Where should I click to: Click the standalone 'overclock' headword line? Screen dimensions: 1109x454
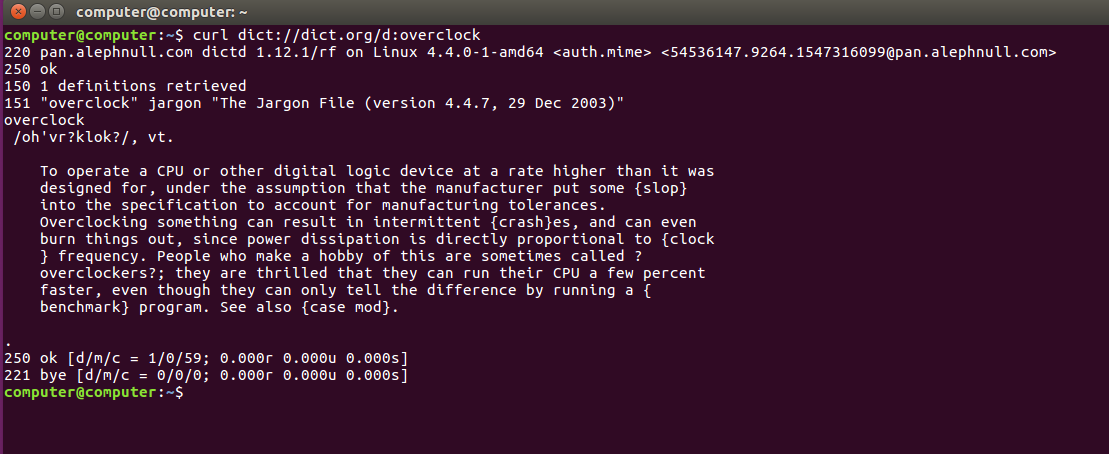pyautogui.click(x=44, y=120)
